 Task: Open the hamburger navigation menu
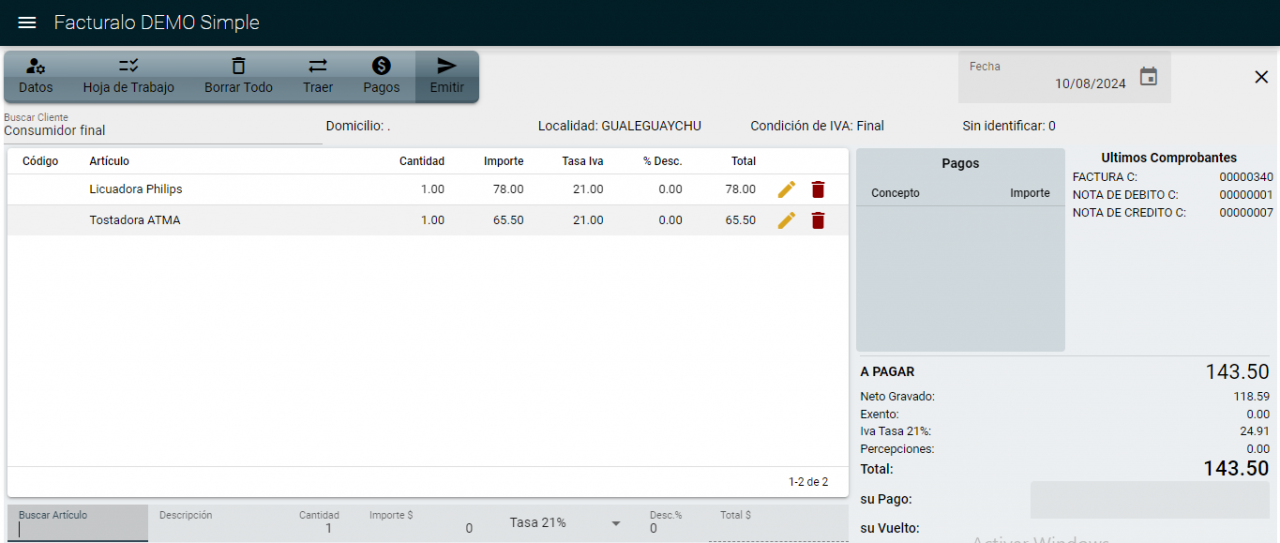[x=27, y=22]
